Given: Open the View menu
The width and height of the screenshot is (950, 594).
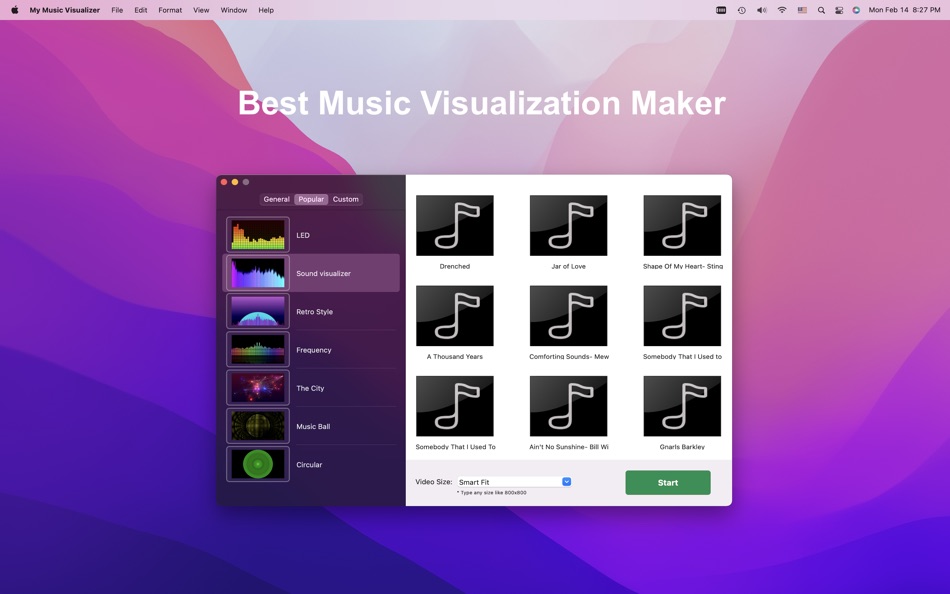Looking at the screenshot, I should tap(201, 10).
